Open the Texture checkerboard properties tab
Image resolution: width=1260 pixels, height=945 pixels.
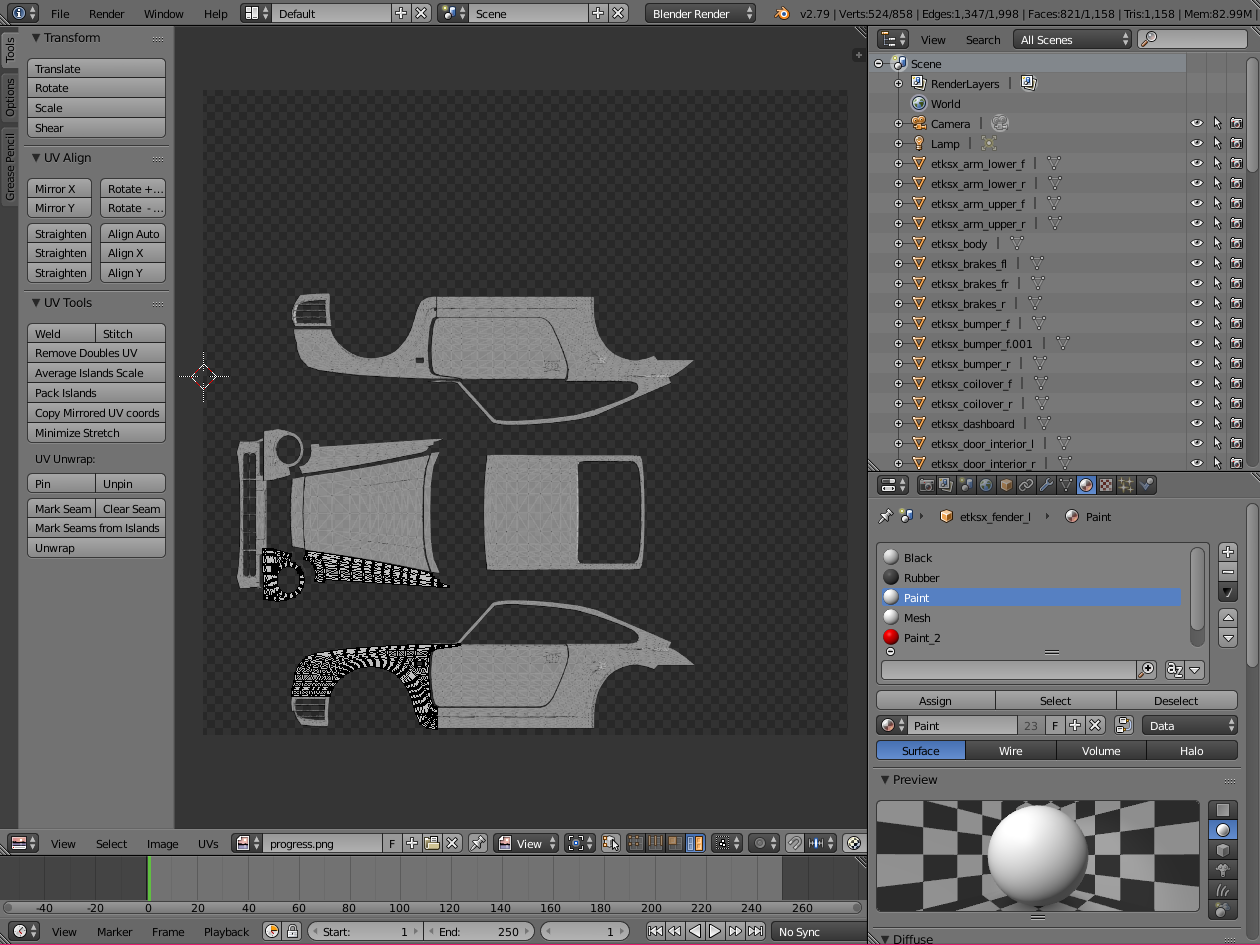coord(1106,485)
